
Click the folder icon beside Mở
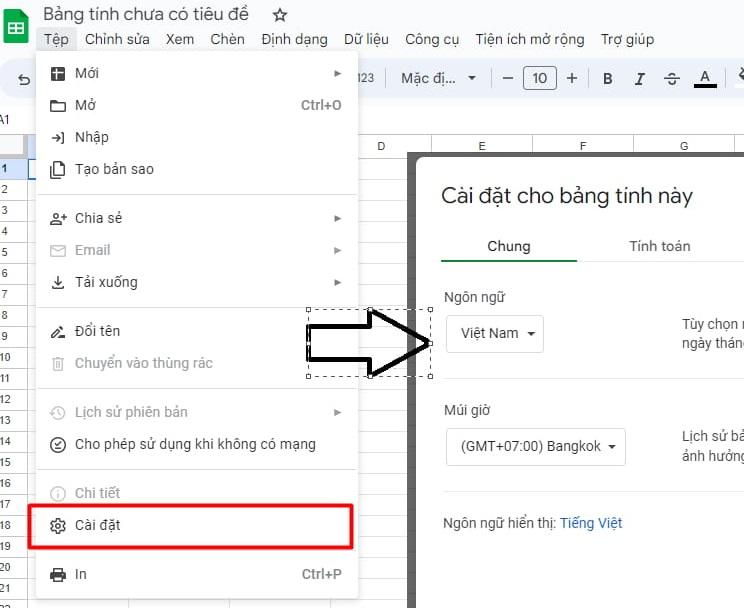pos(58,106)
